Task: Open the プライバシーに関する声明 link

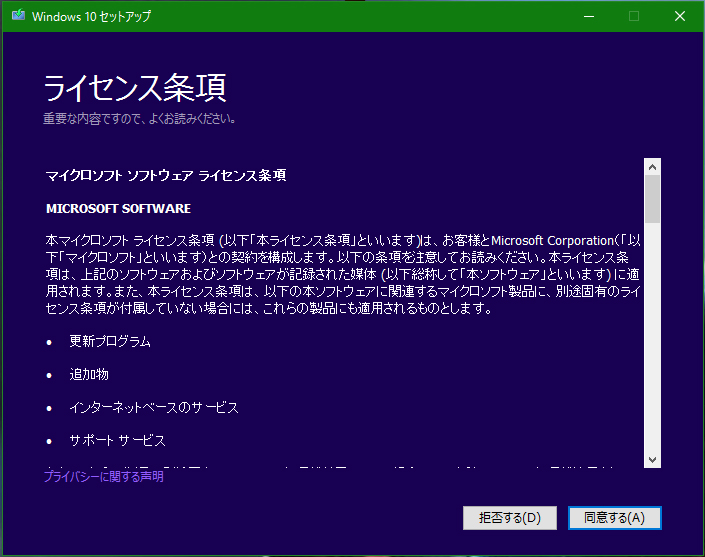Action: 103,477
